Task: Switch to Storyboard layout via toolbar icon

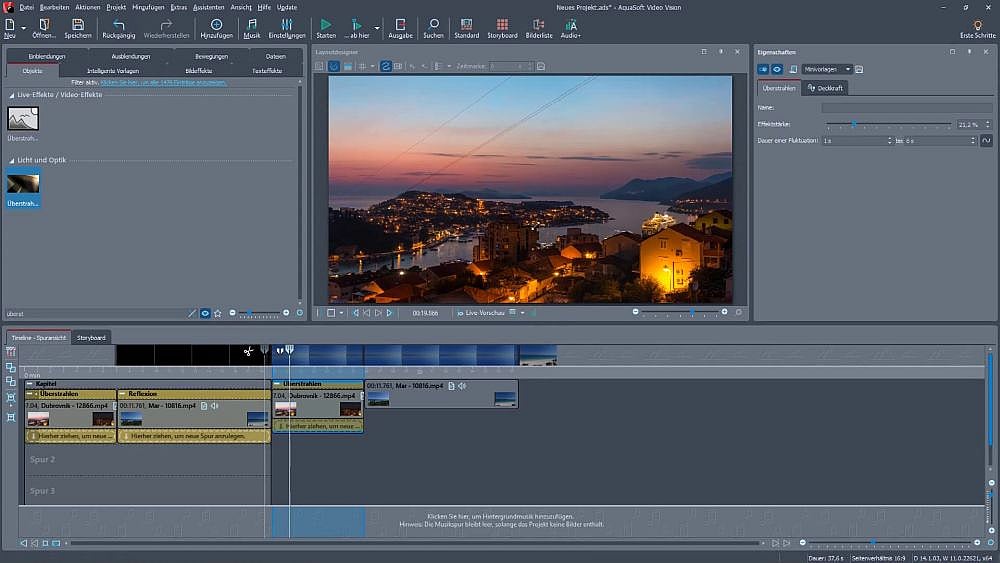Action: [502, 25]
